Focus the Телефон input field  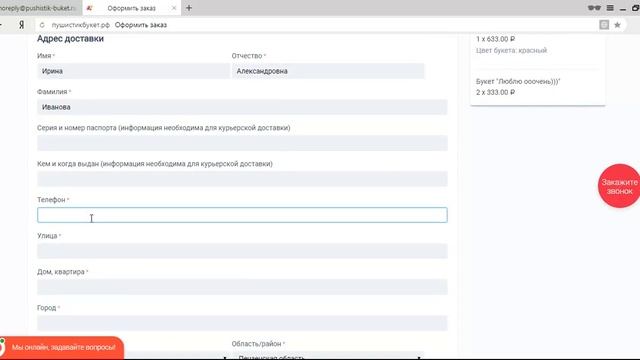pos(242,215)
